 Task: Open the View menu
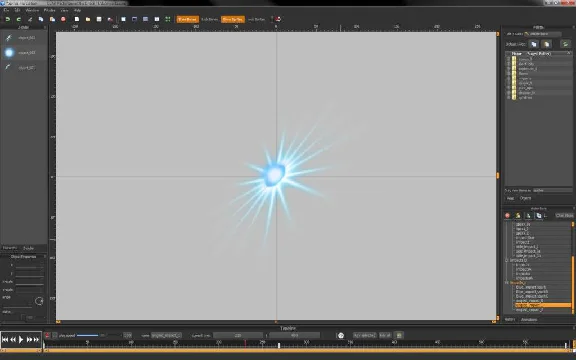[x=64, y=10]
